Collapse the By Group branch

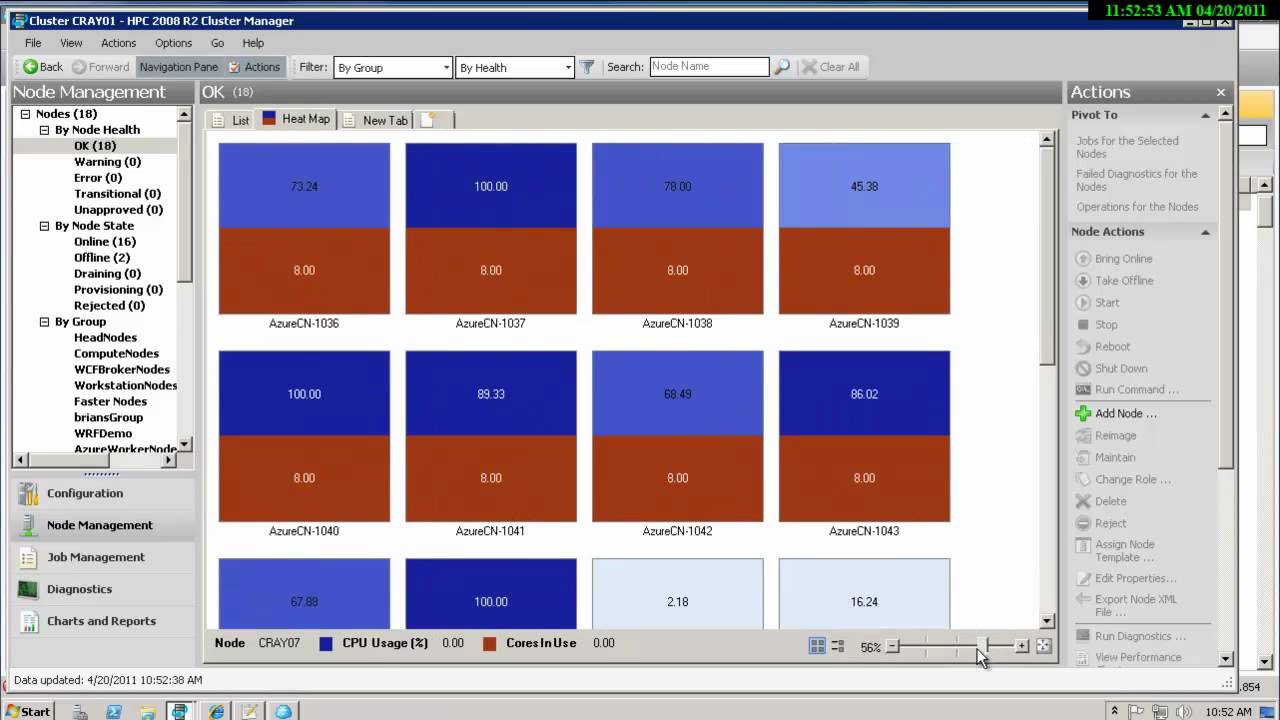[x=44, y=322]
